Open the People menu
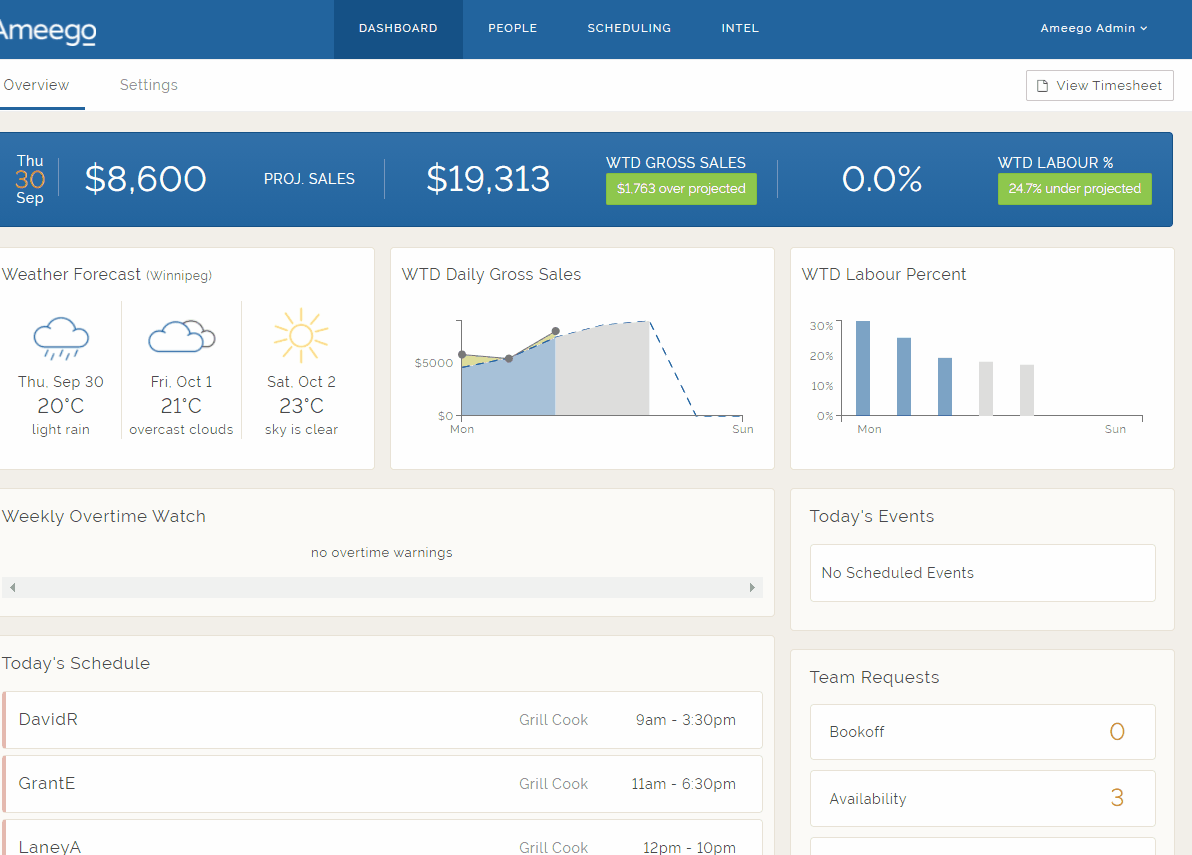The image size is (1192, 855). pos(512,29)
